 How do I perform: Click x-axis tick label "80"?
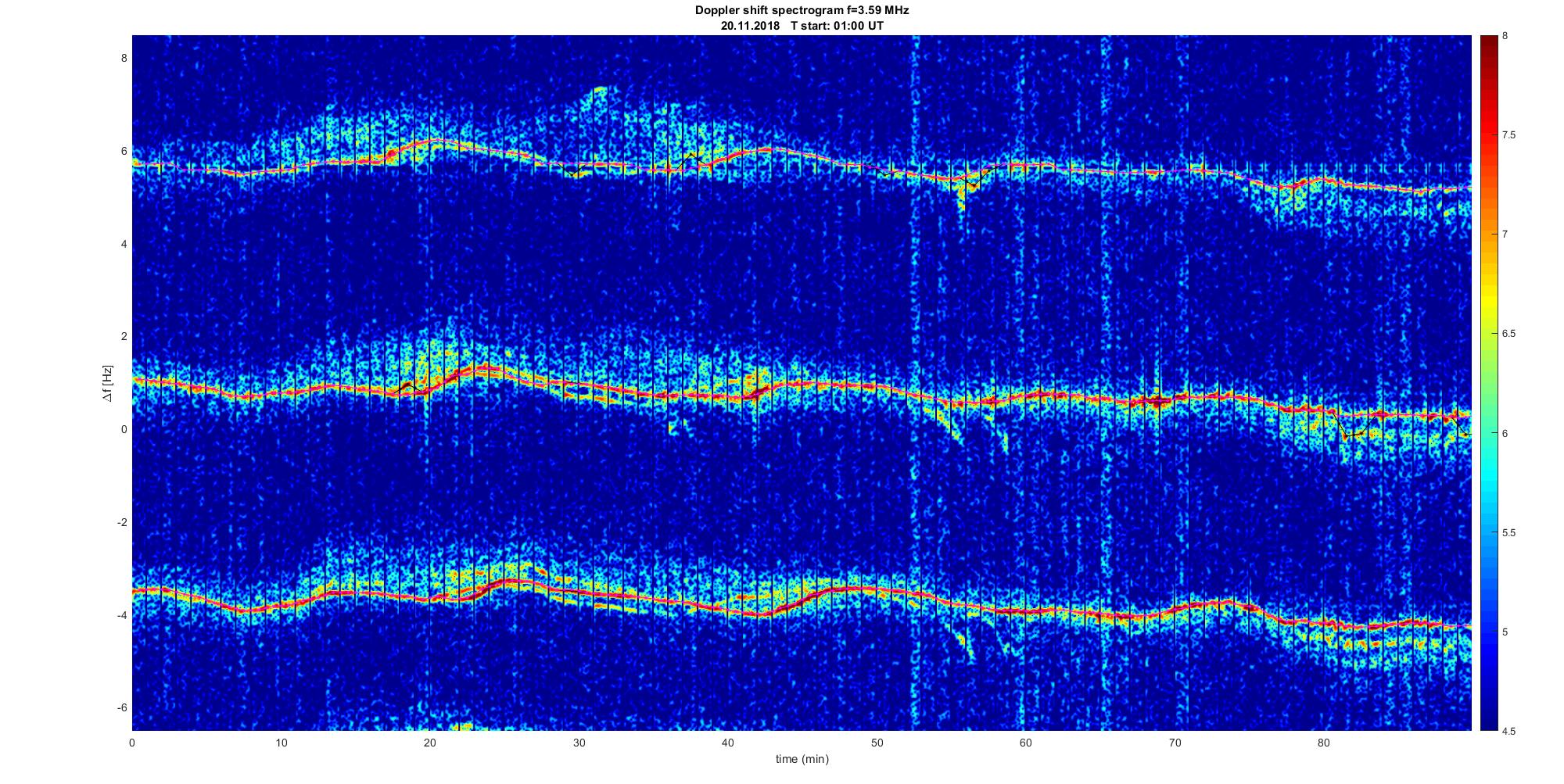1323,743
